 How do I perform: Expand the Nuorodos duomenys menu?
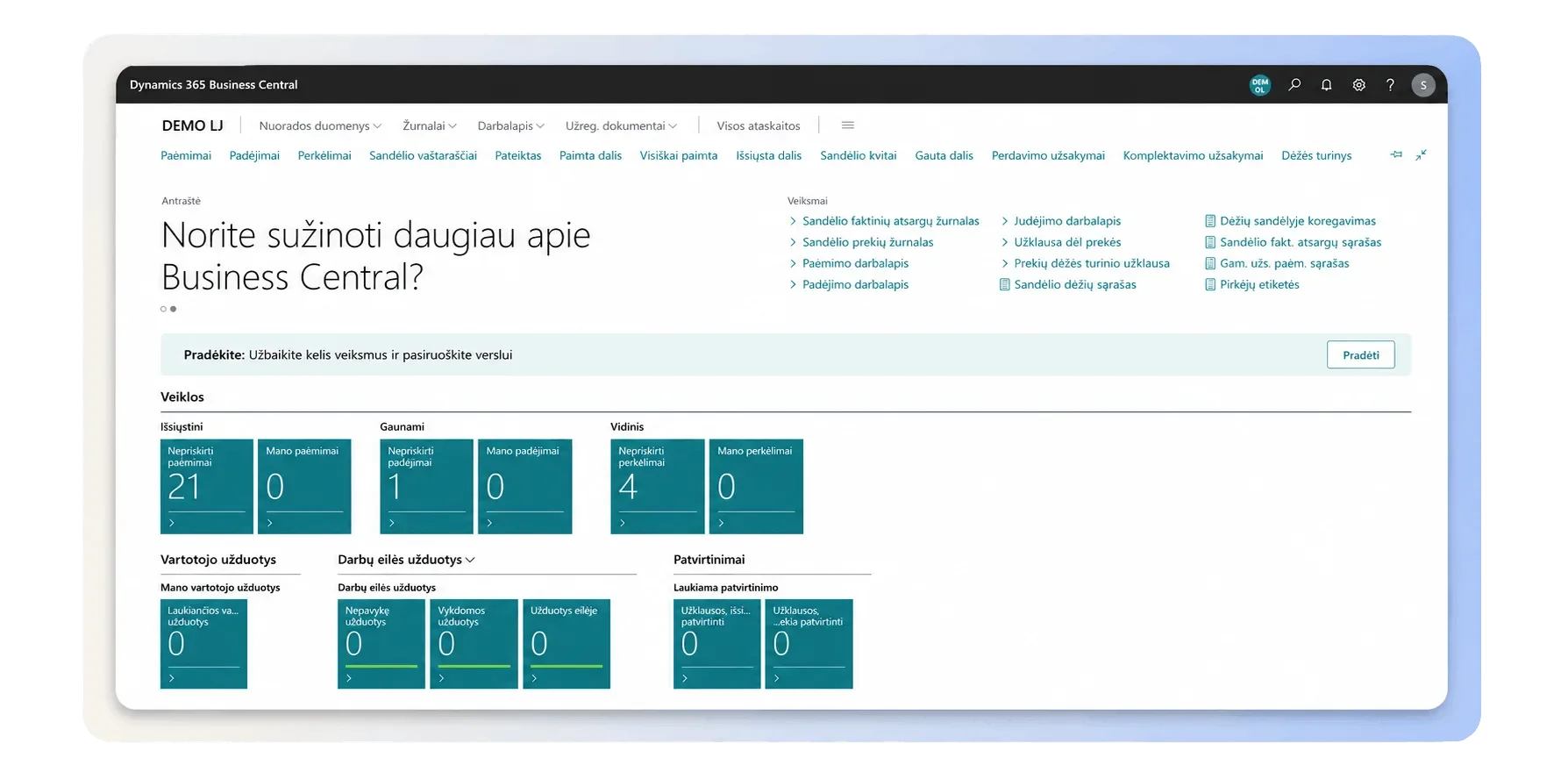tap(320, 125)
